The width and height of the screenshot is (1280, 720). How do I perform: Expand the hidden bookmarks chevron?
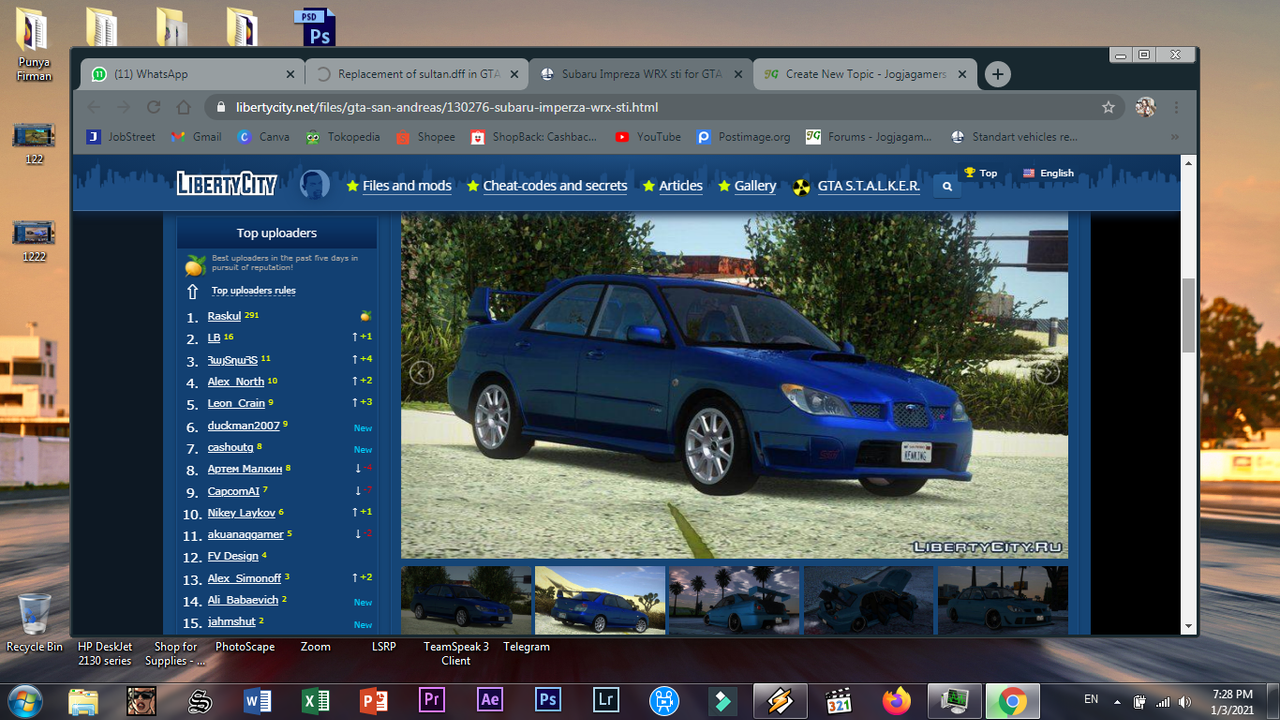click(x=1175, y=137)
